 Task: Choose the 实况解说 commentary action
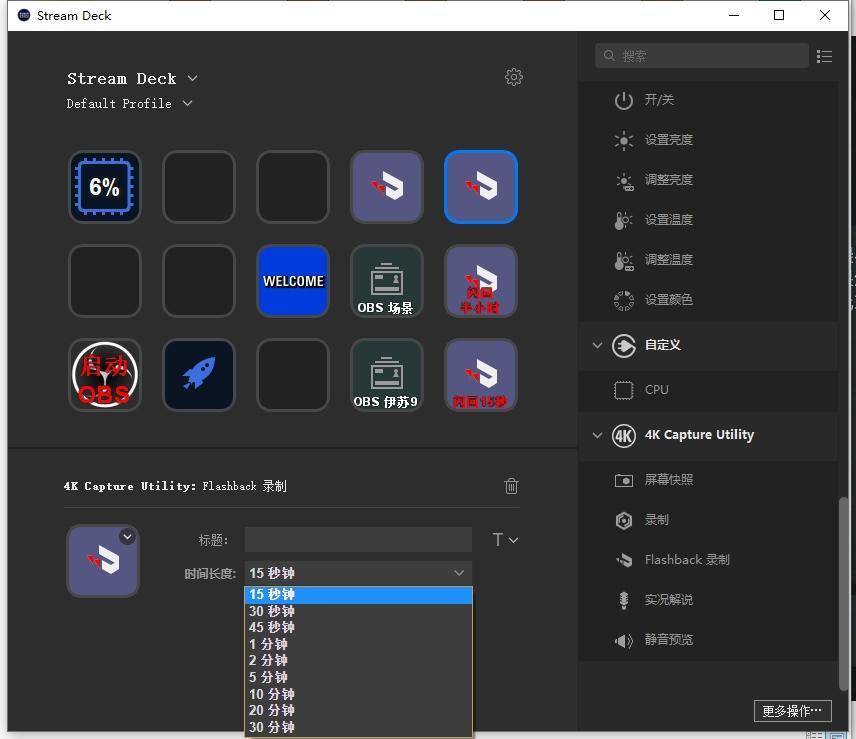point(708,599)
